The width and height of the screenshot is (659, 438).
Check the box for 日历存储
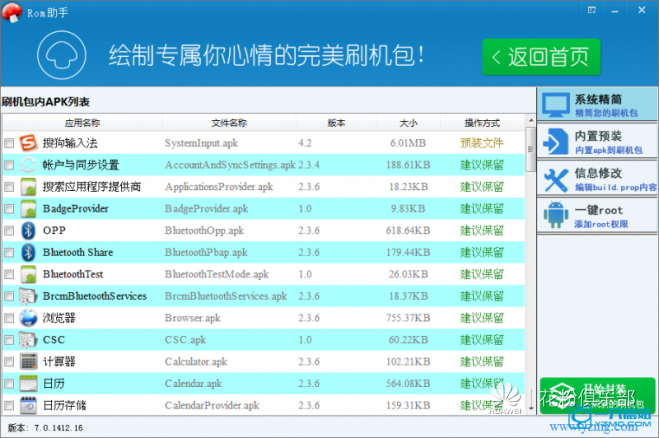(x=9, y=406)
